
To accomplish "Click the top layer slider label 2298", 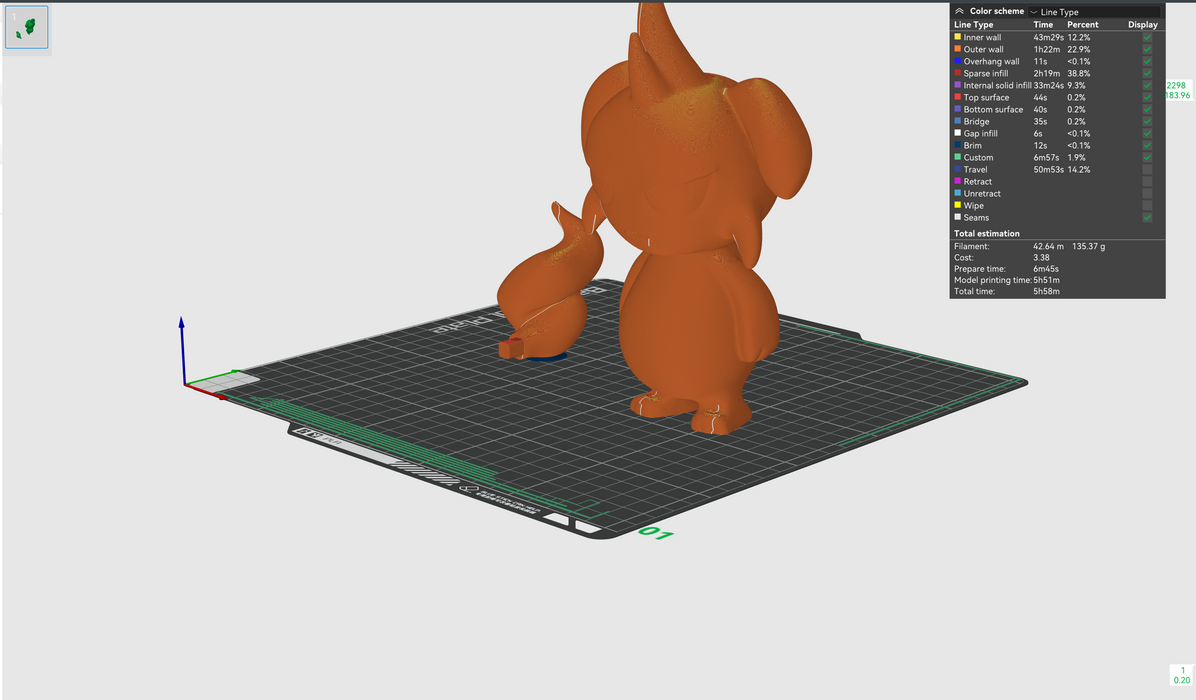I will coord(1176,85).
